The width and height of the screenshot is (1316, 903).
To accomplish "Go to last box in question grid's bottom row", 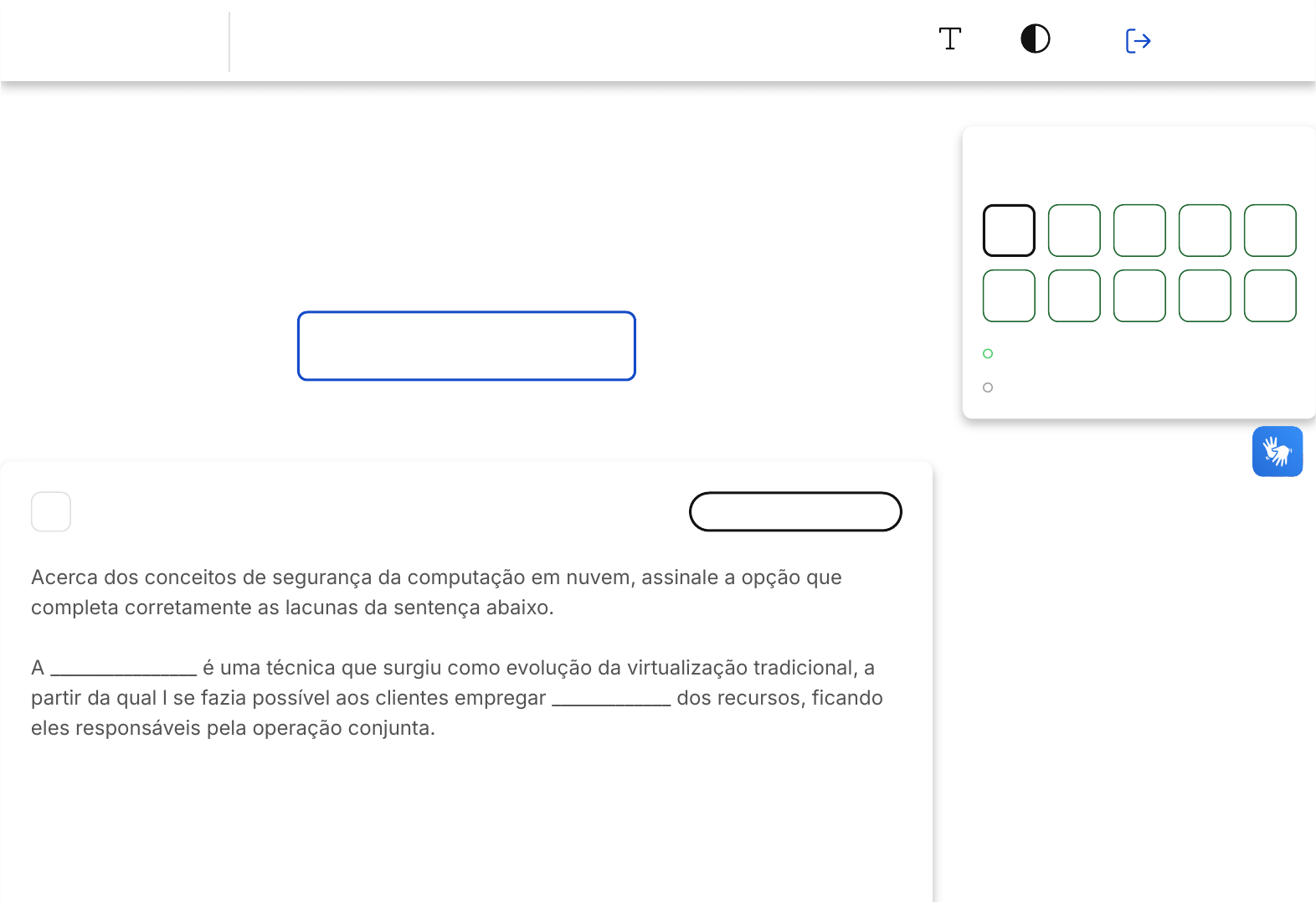I will click(x=1270, y=295).
